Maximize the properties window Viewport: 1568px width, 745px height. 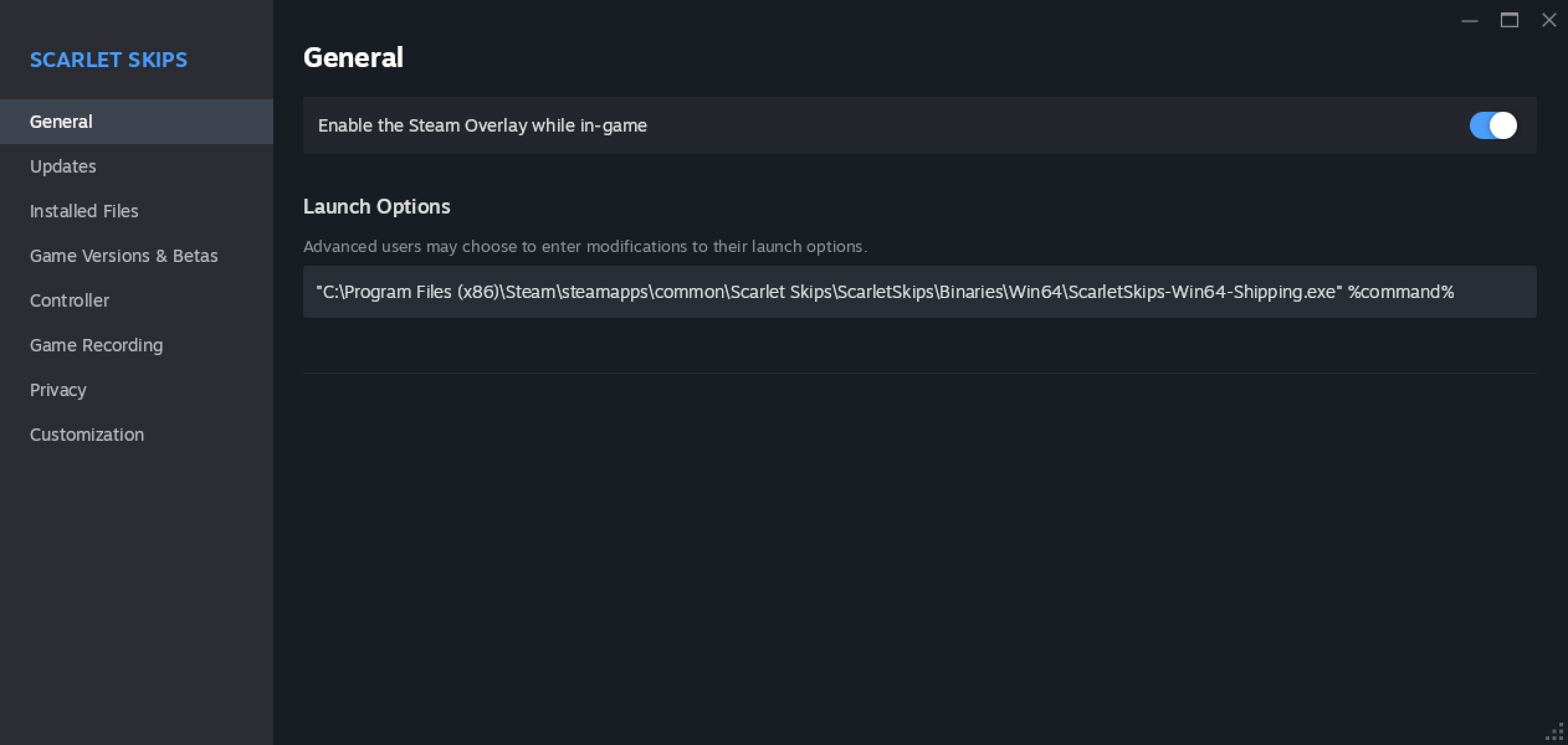pos(1510,20)
